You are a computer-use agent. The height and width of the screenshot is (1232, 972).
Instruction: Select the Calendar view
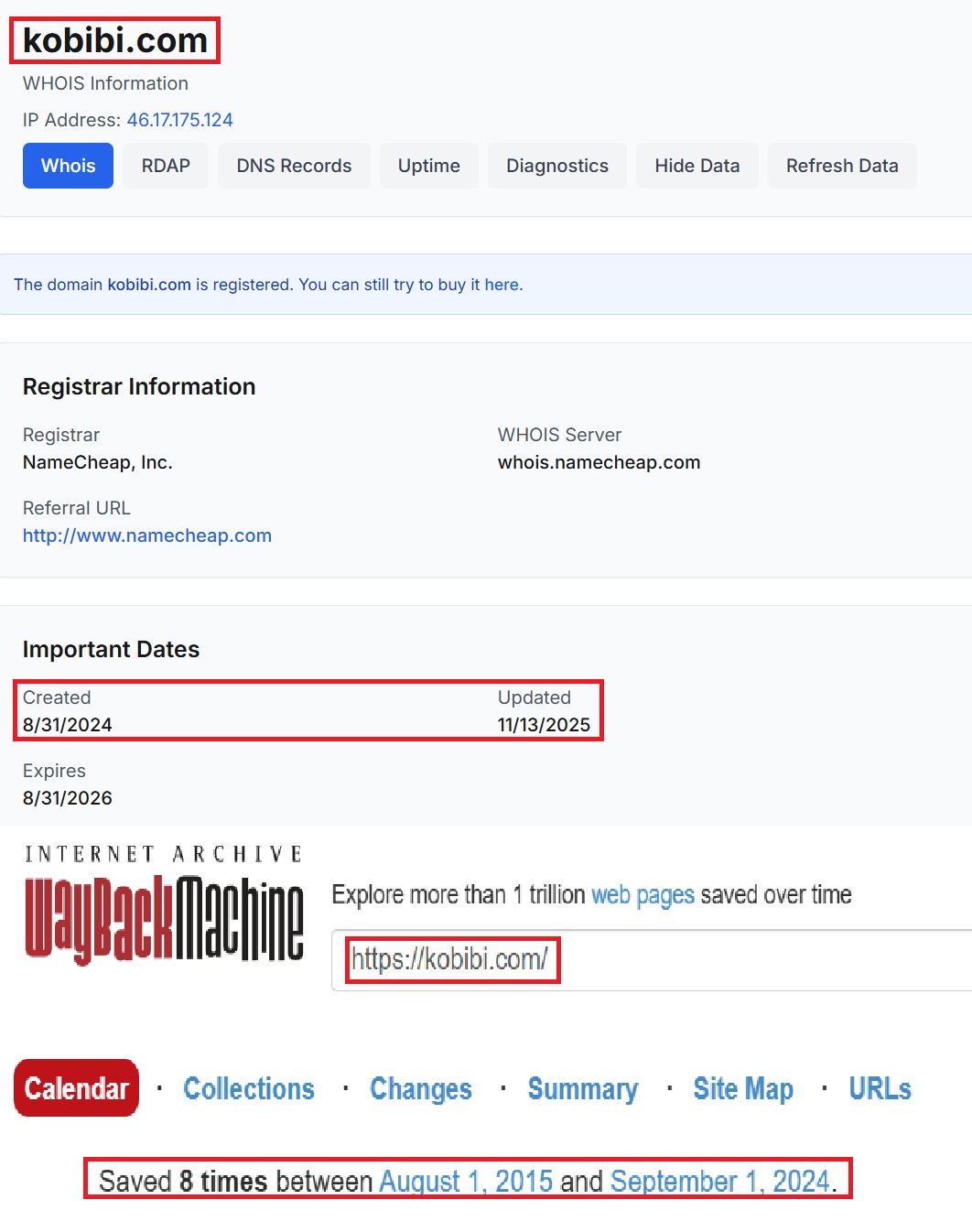click(x=76, y=1088)
